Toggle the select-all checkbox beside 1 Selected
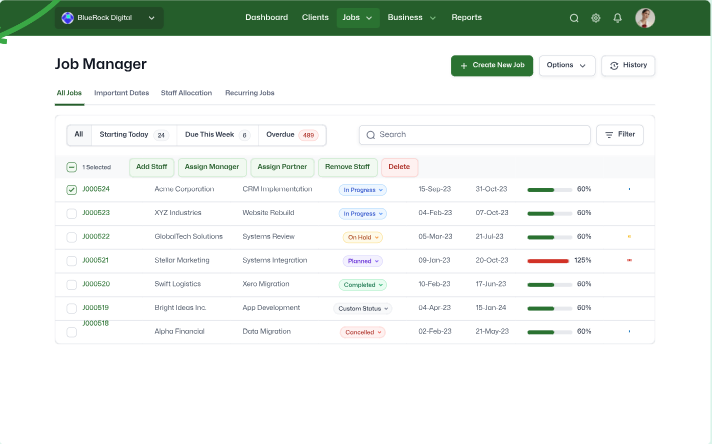The image size is (712, 444). [x=71, y=167]
